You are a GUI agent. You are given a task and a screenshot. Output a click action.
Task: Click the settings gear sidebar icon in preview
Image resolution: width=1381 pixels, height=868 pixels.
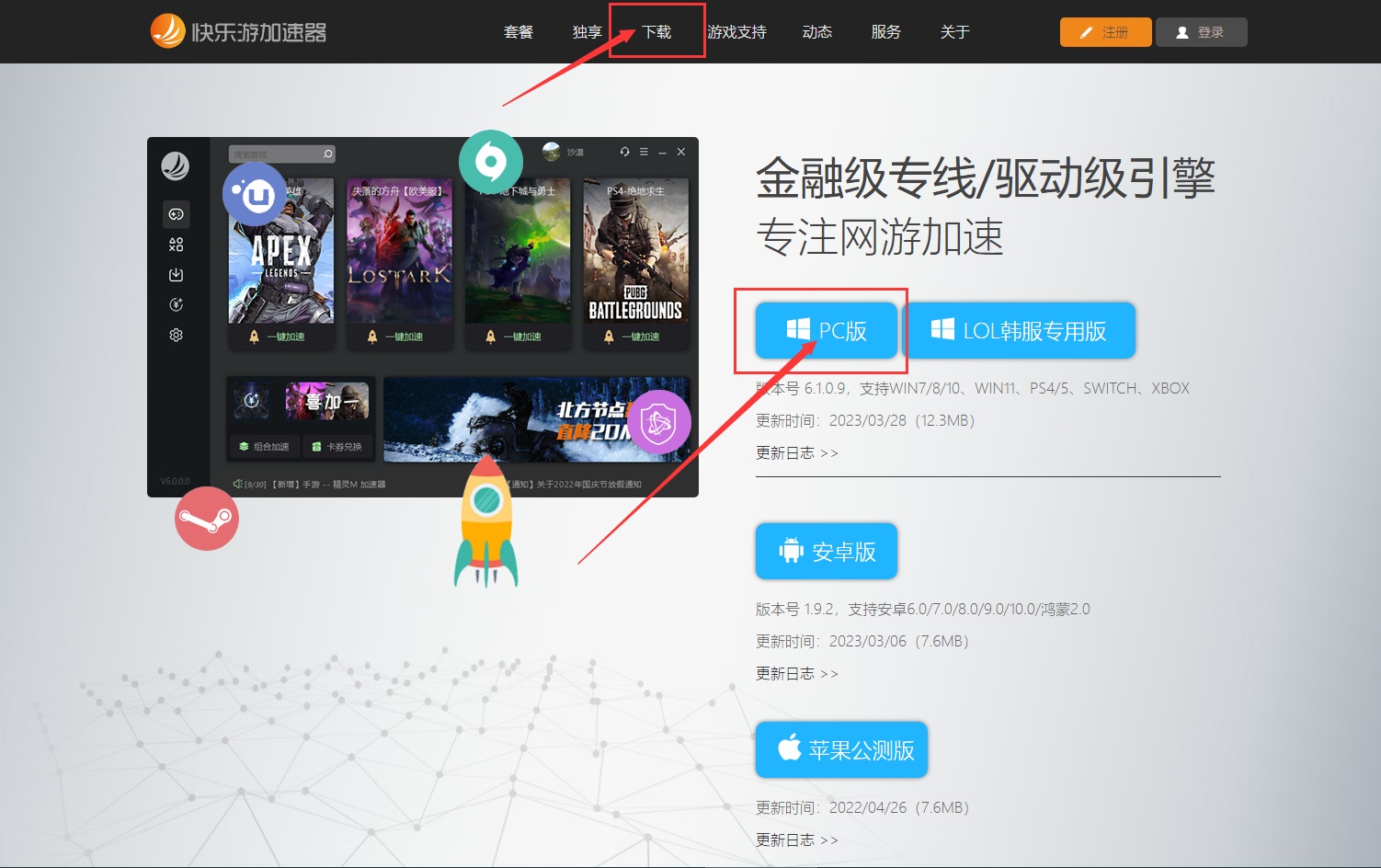pos(176,335)
